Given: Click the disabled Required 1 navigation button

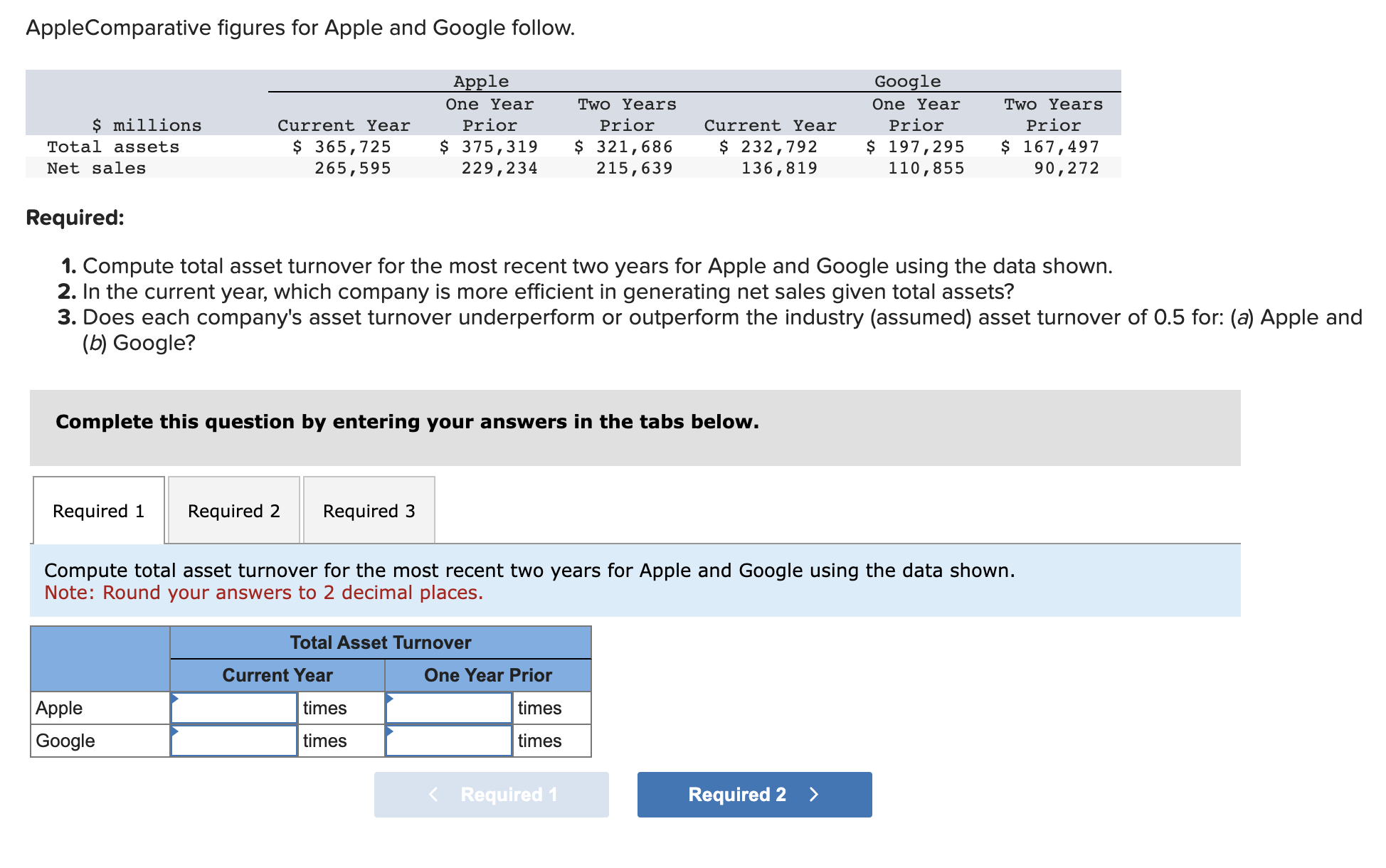Looking at the screenshot, I should point(491,795).
